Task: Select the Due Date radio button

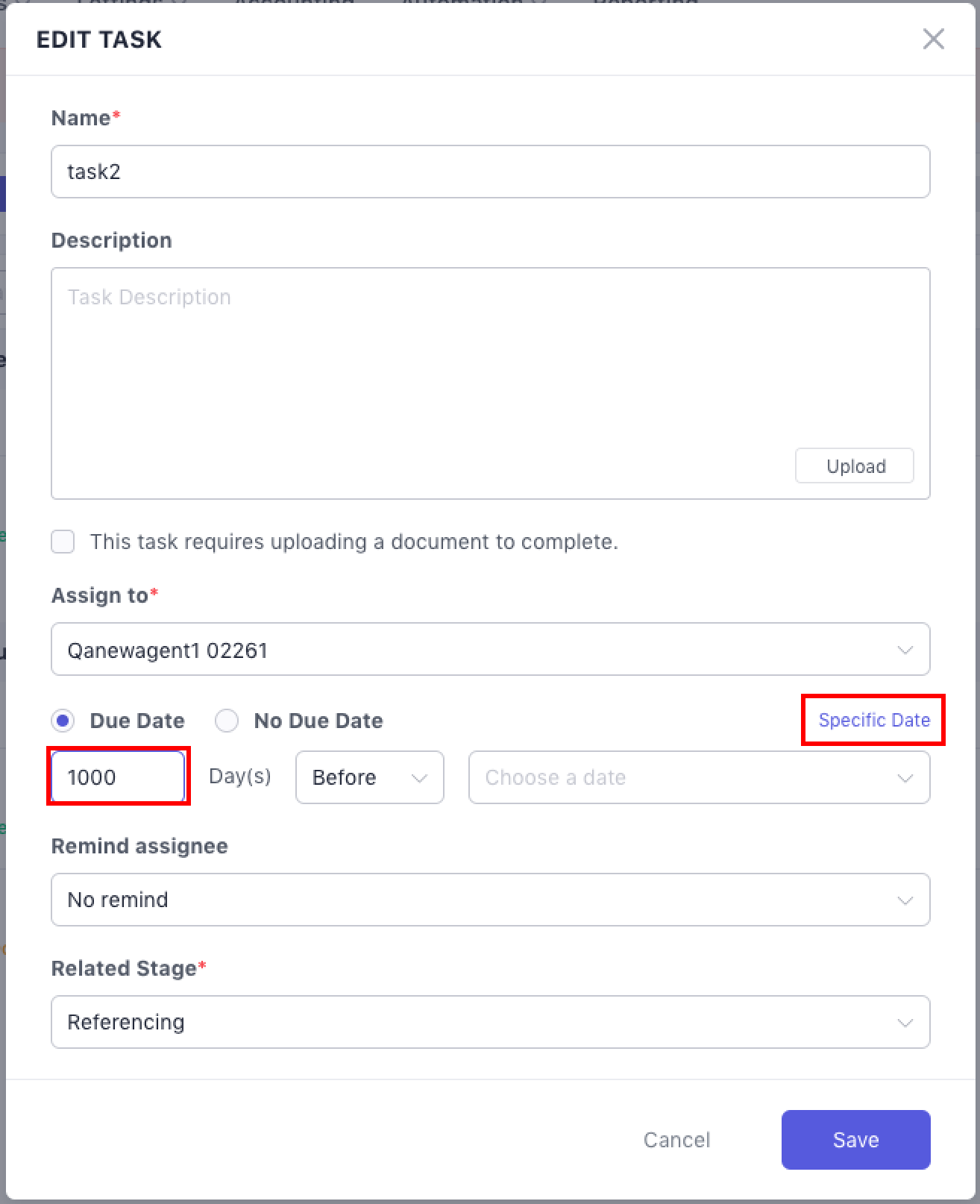Action: click(63, 721)
